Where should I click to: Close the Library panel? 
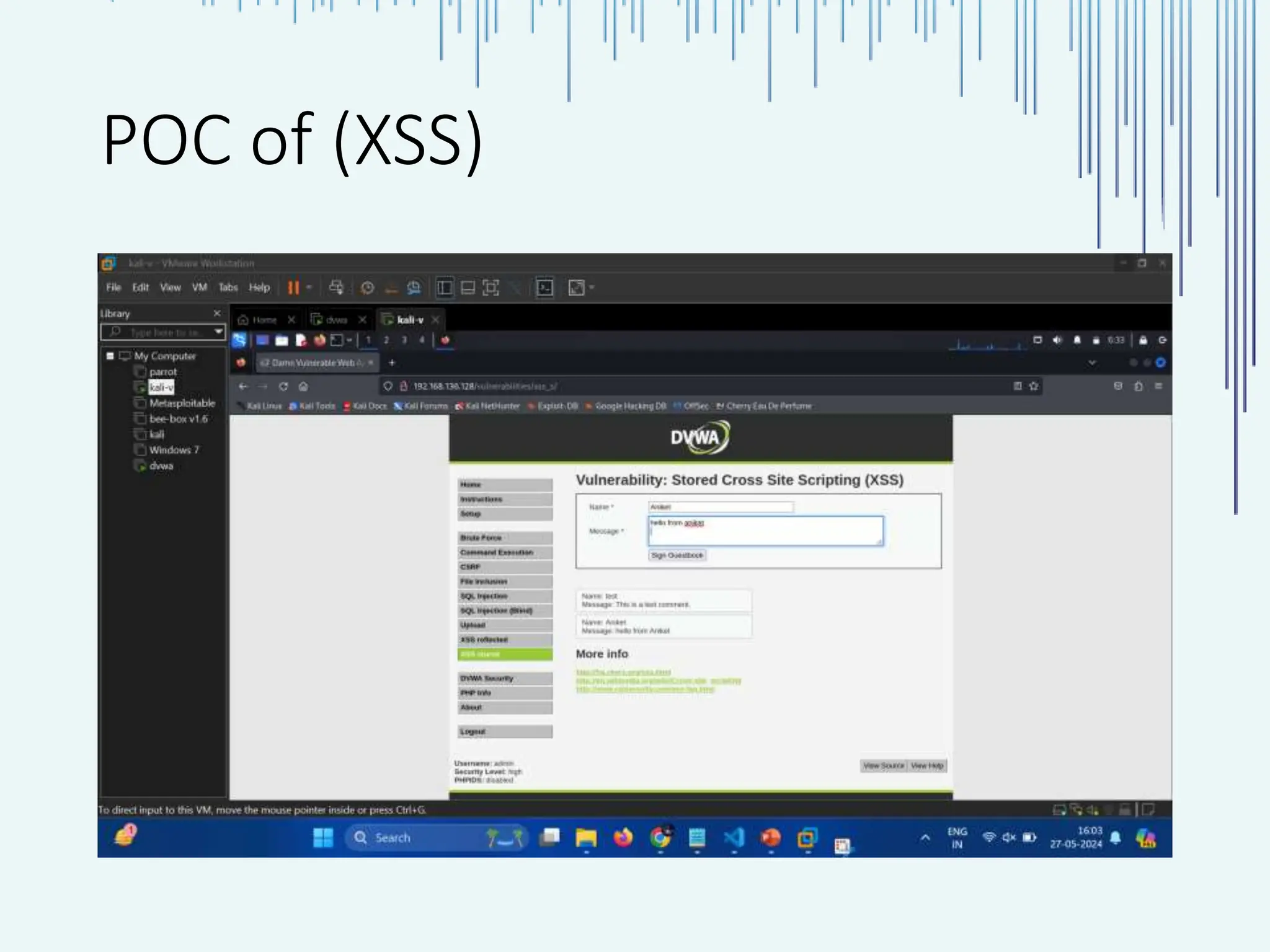217,314
